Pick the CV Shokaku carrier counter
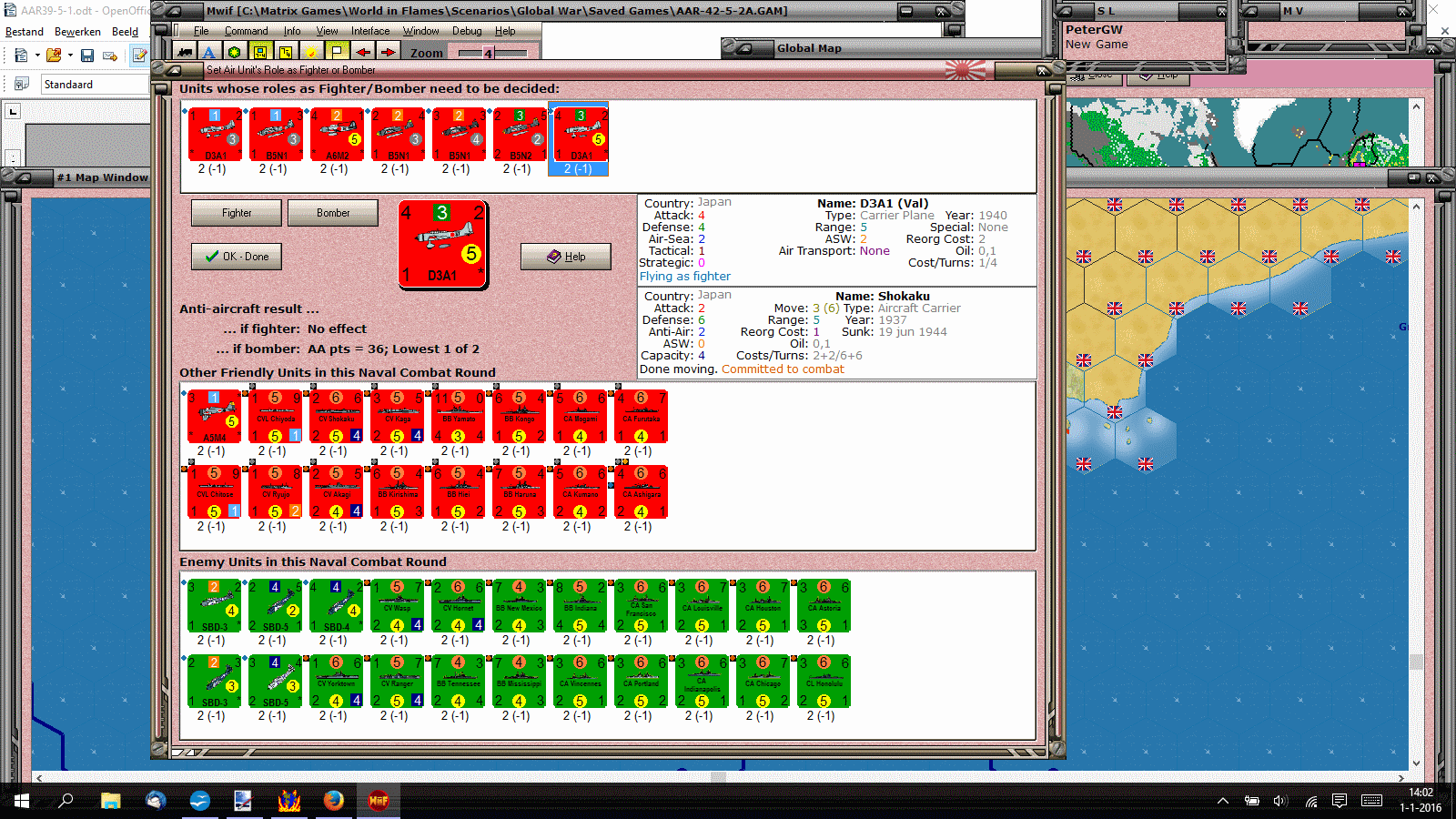This screenshot has width=1456, height=819. coord(337,417)
